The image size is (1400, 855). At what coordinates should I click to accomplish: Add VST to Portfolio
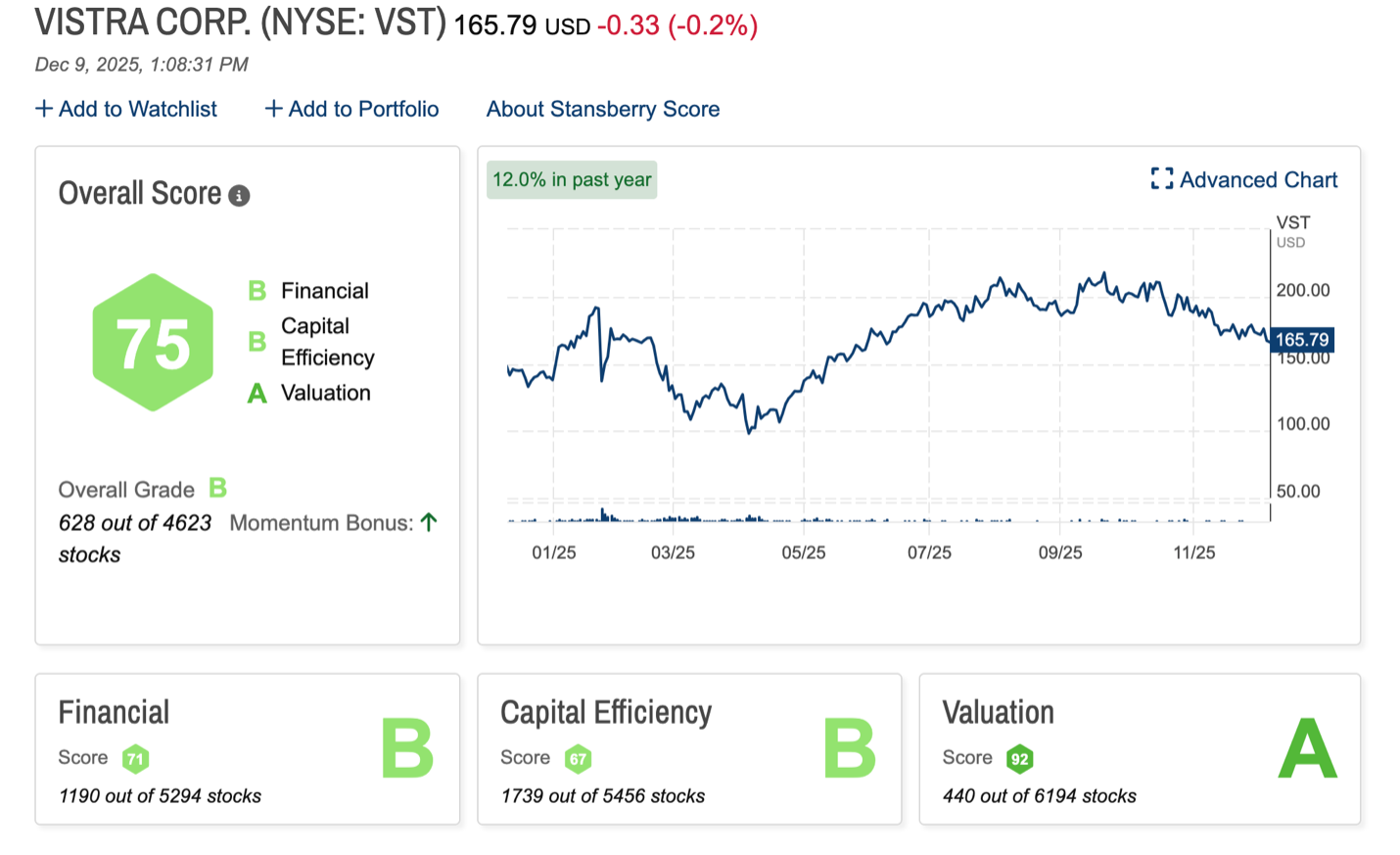351,109
